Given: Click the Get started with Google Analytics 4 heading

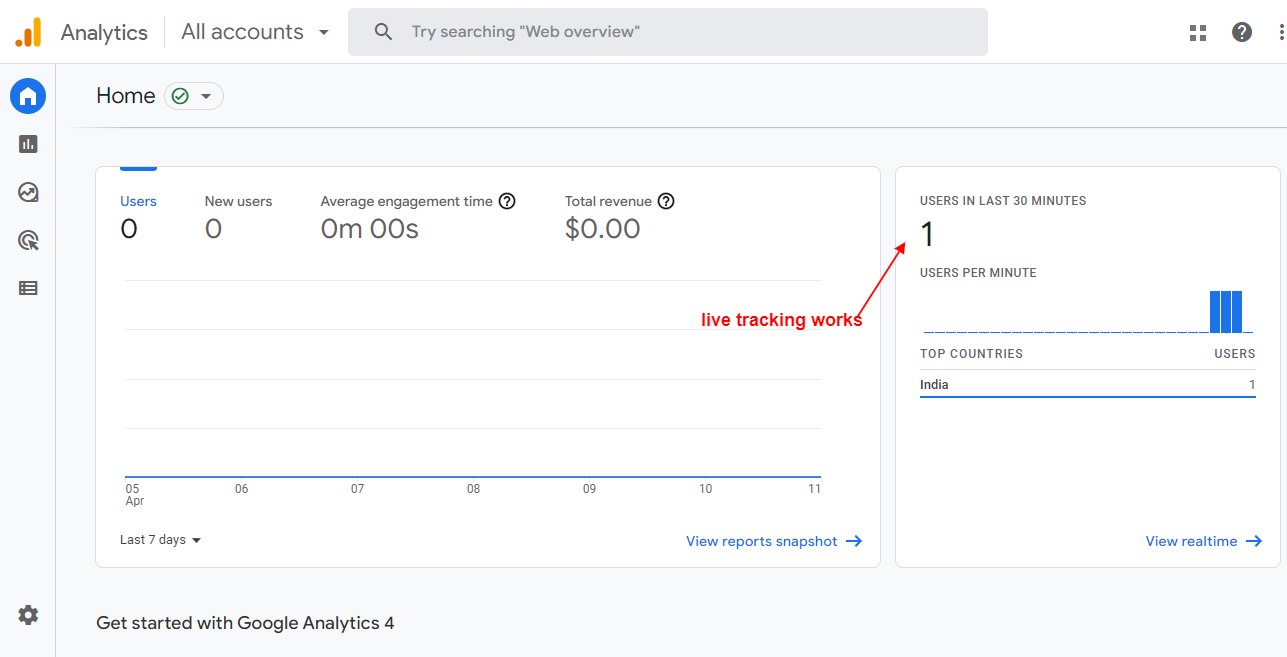Looking at the screenshot, I should pos(245,623).
